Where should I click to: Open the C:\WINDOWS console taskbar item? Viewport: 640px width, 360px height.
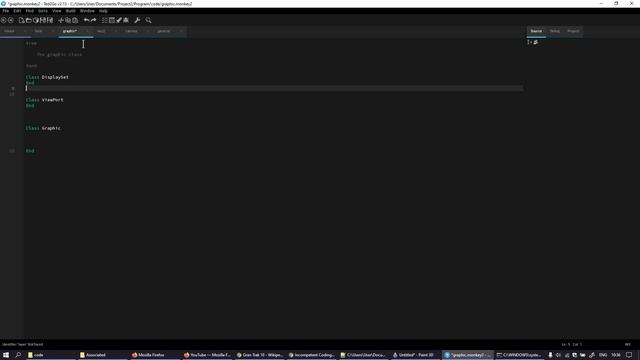[x=519, y=355]
